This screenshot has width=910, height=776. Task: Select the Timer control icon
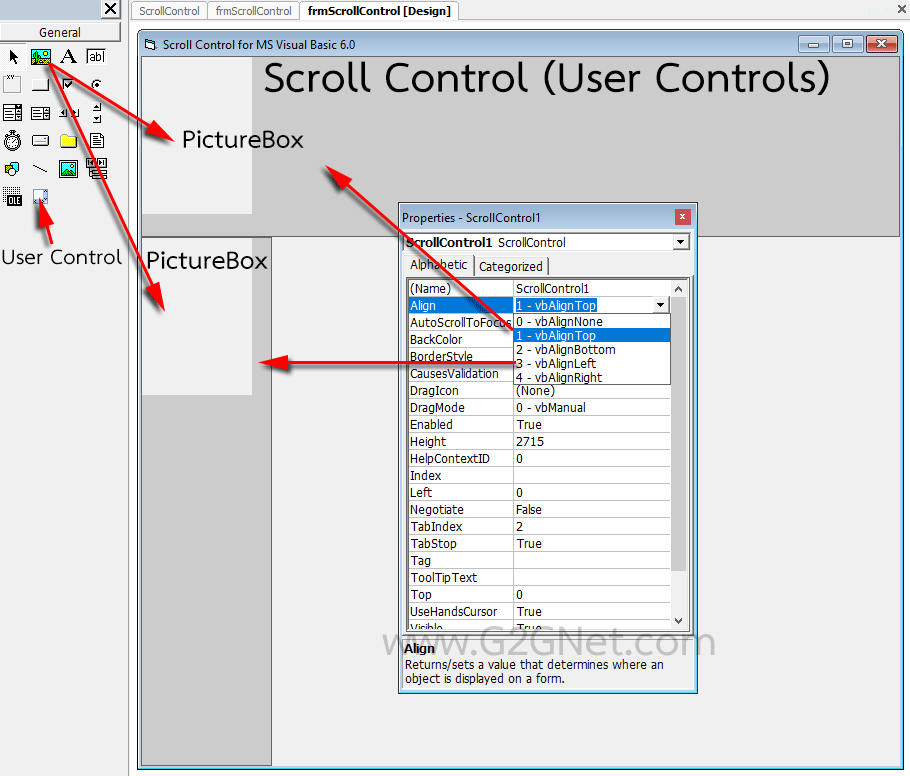tap(13, 140)
